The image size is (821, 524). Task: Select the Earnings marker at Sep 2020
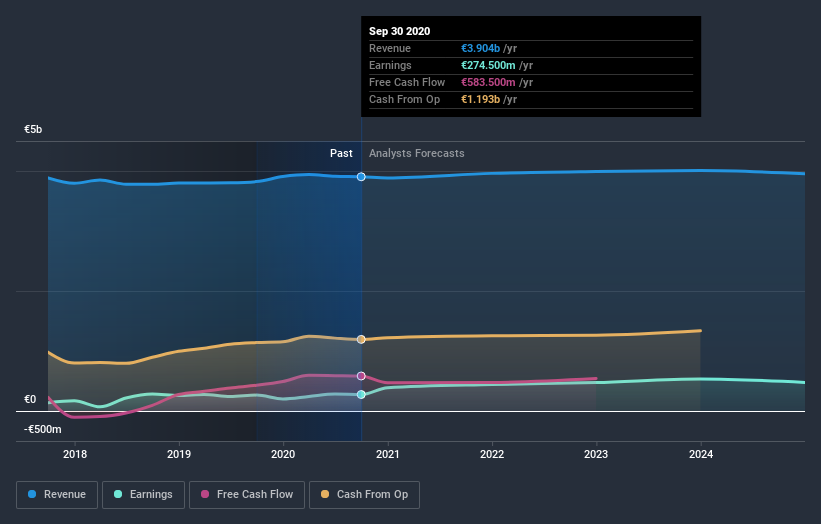pos(361,395)
